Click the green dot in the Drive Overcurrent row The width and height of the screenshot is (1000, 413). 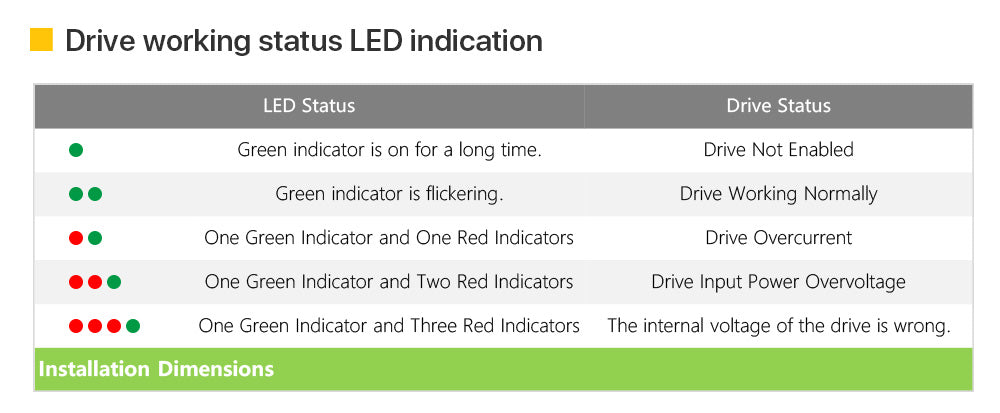pyautogui.click(x=95, y=238)
